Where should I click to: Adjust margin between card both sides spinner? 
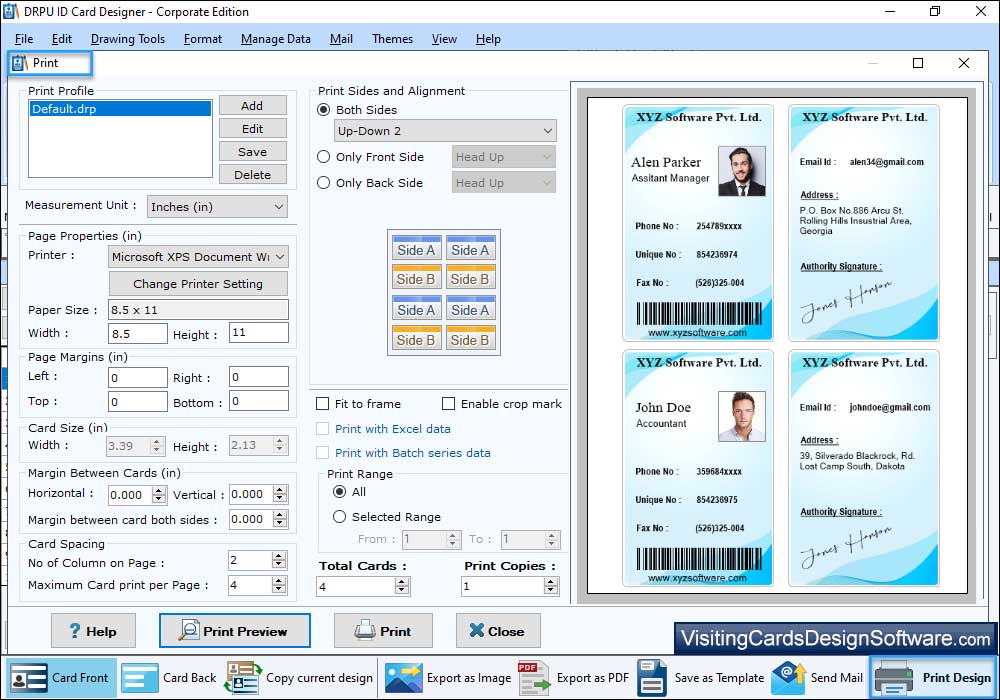(x=280, y=519)
